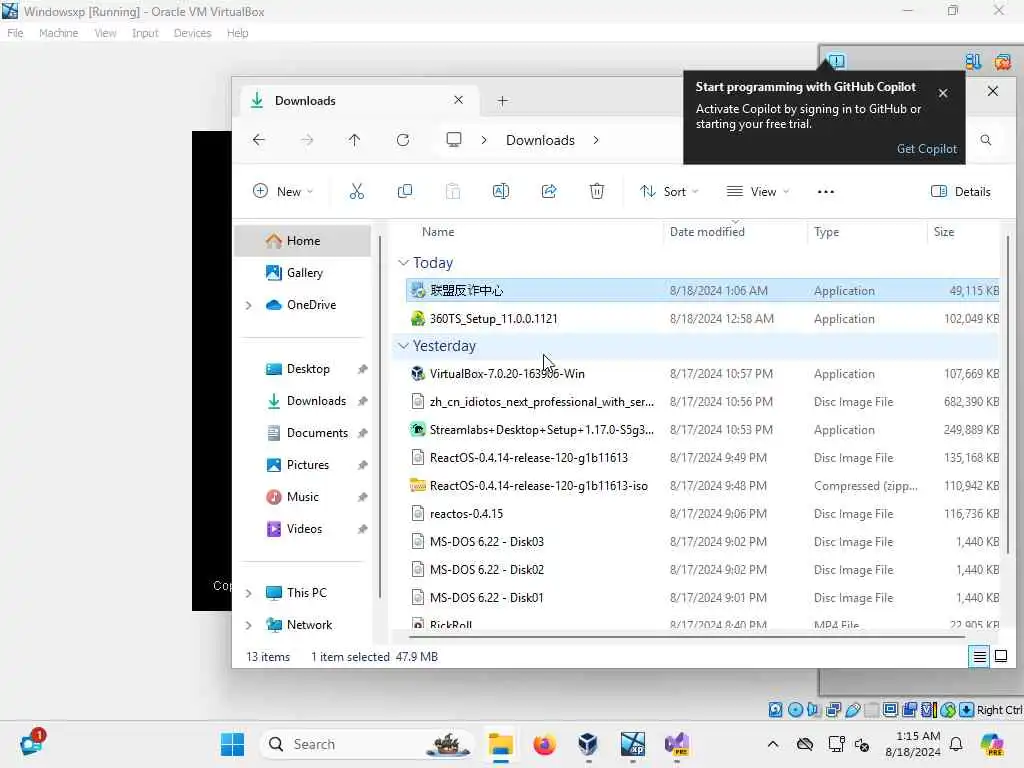Image resolution: width=1024 pixels, height=768 pixels.
Task: Expand This PC tree node
Action: click(x=248, y=593)
